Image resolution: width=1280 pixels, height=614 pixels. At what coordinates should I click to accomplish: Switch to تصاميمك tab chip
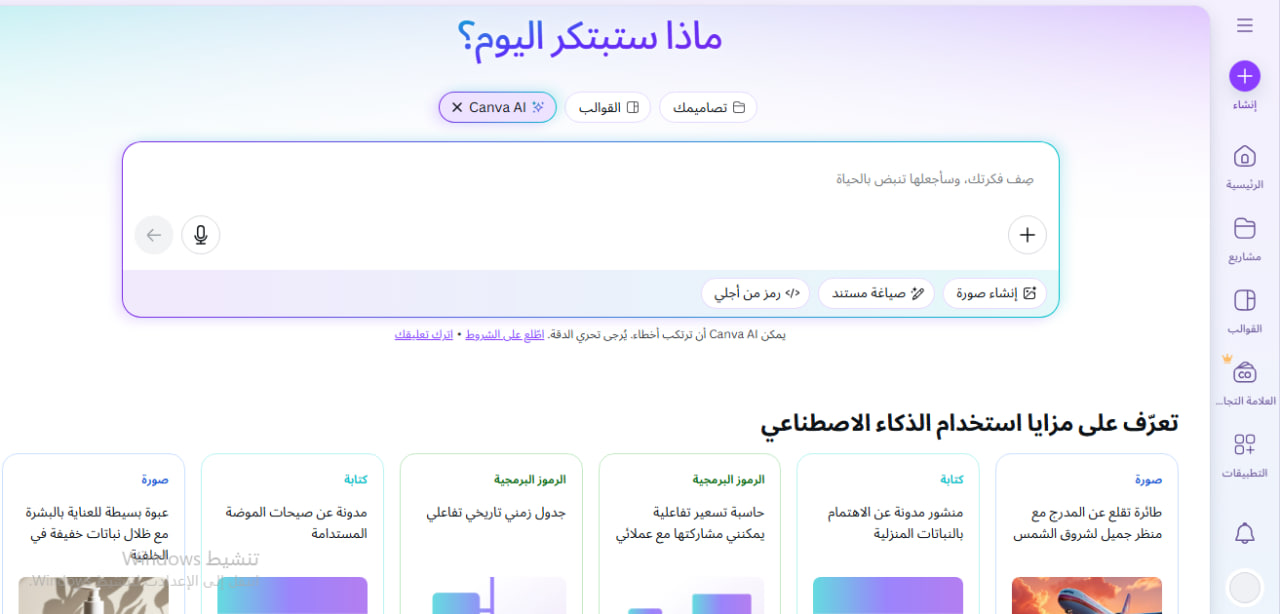click(708, 107)
